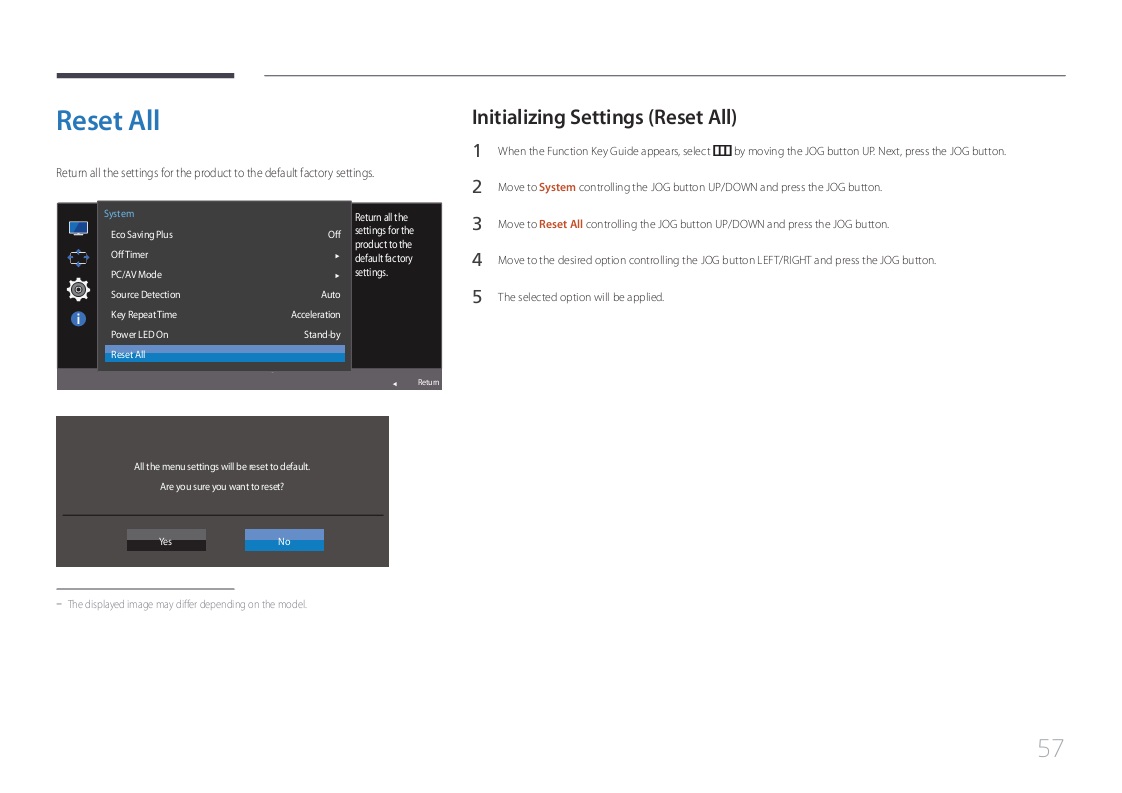The width and height of the screenshot is (1122, 793).
Task: Open the Off Timer submenu
Action: click(x=225, y=255)
